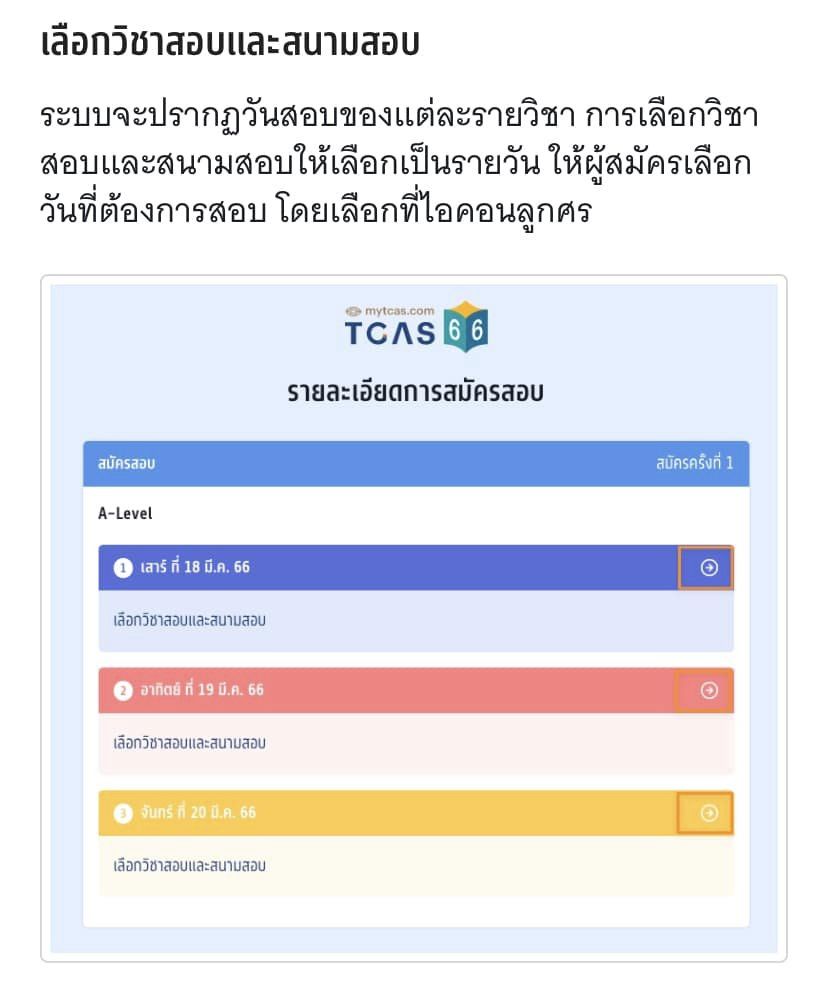
Task: Click the number 2 circle badge
Action: point(123,691)
